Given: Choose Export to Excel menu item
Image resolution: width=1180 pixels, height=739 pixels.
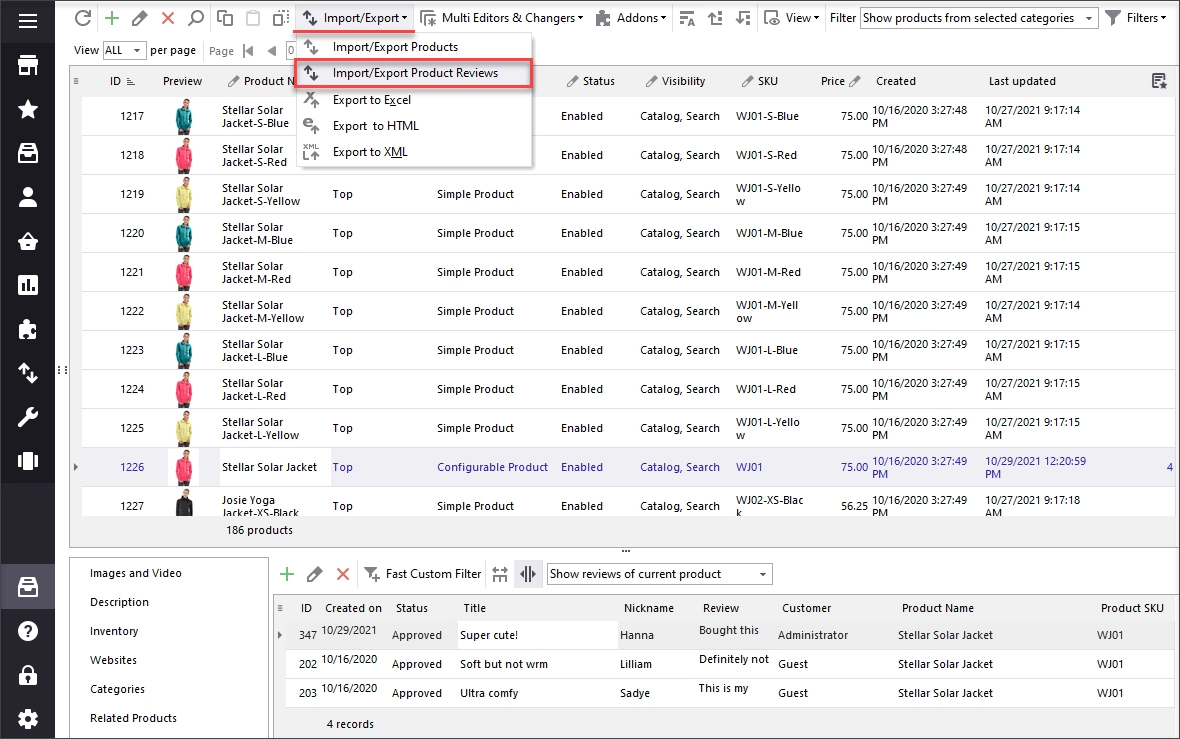Looking at the screenshot, I should [415, 99].
